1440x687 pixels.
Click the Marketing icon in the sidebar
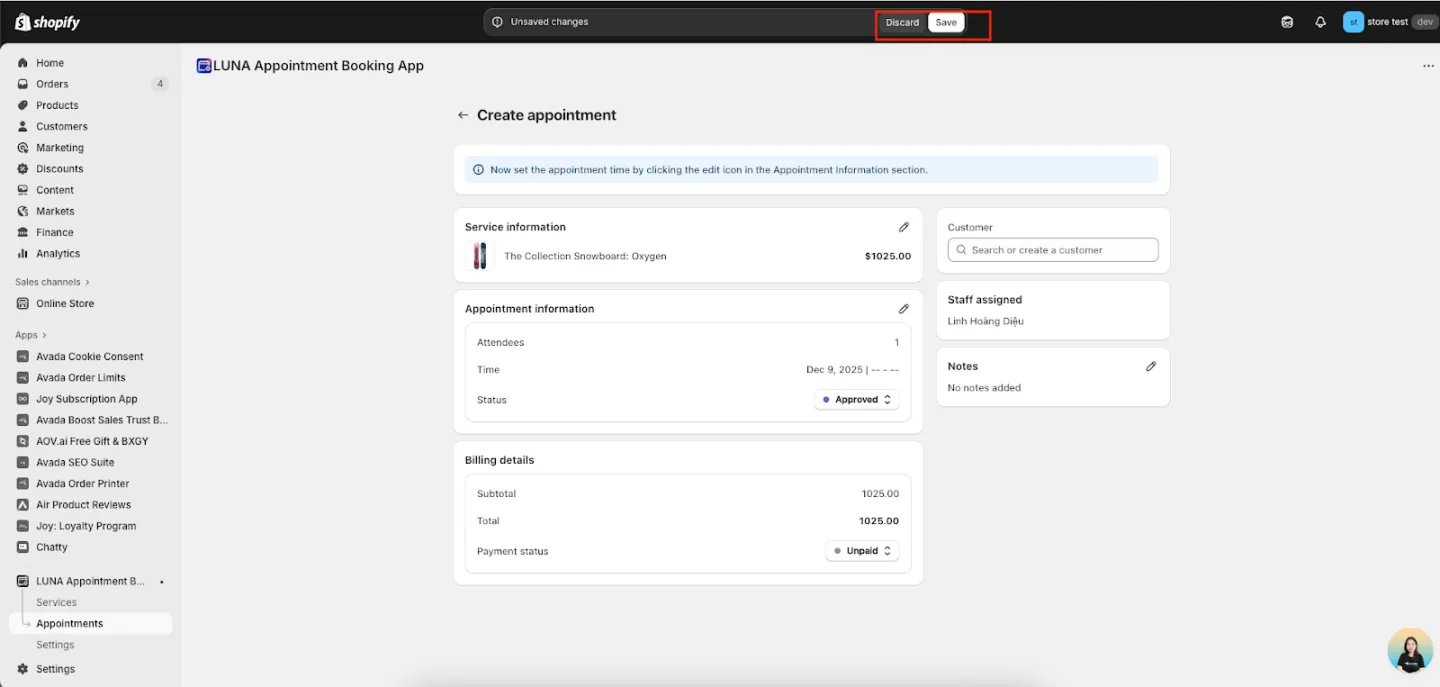tap(23, 148)
